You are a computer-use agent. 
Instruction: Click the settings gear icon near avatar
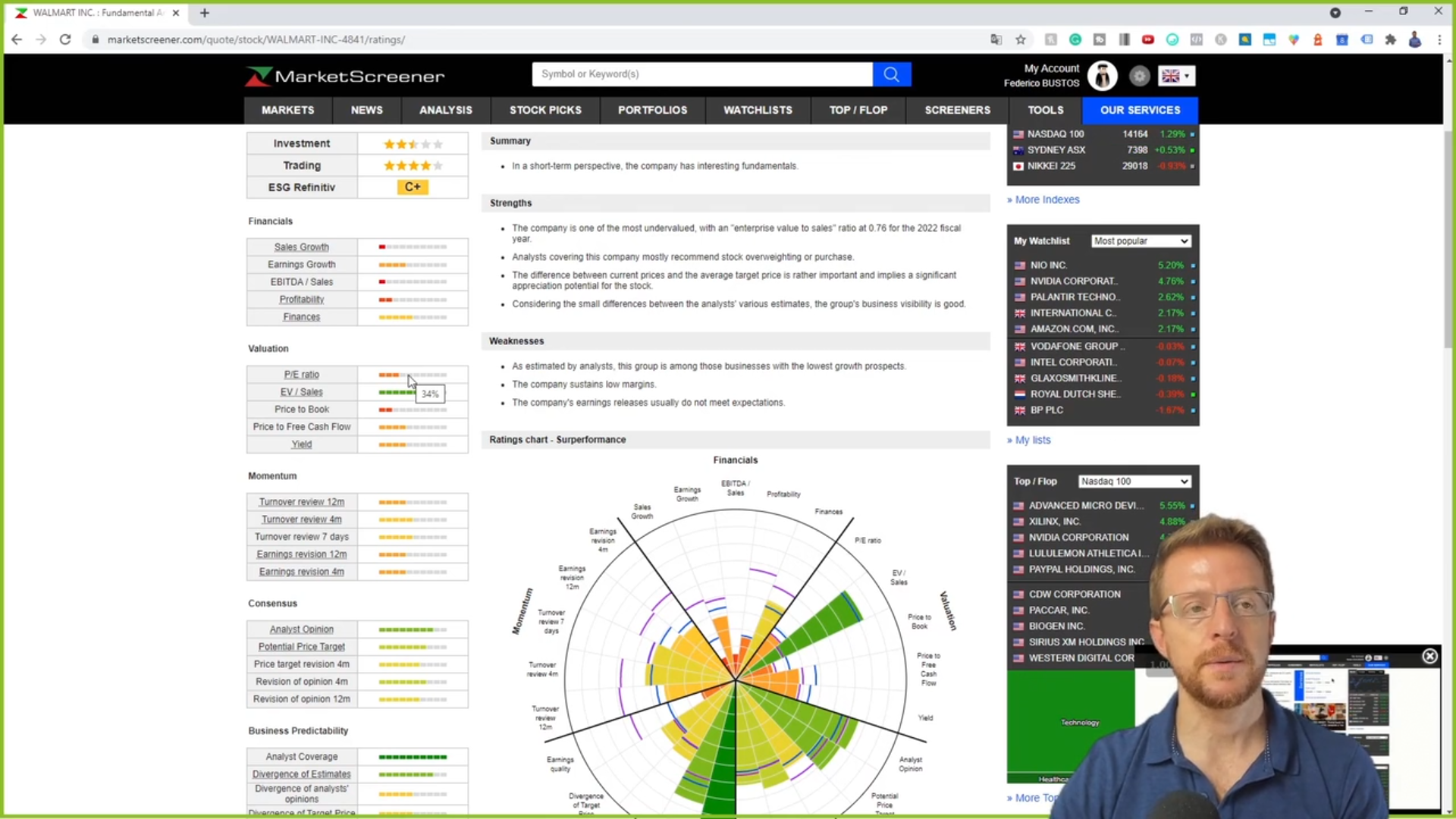[1139, 76]
